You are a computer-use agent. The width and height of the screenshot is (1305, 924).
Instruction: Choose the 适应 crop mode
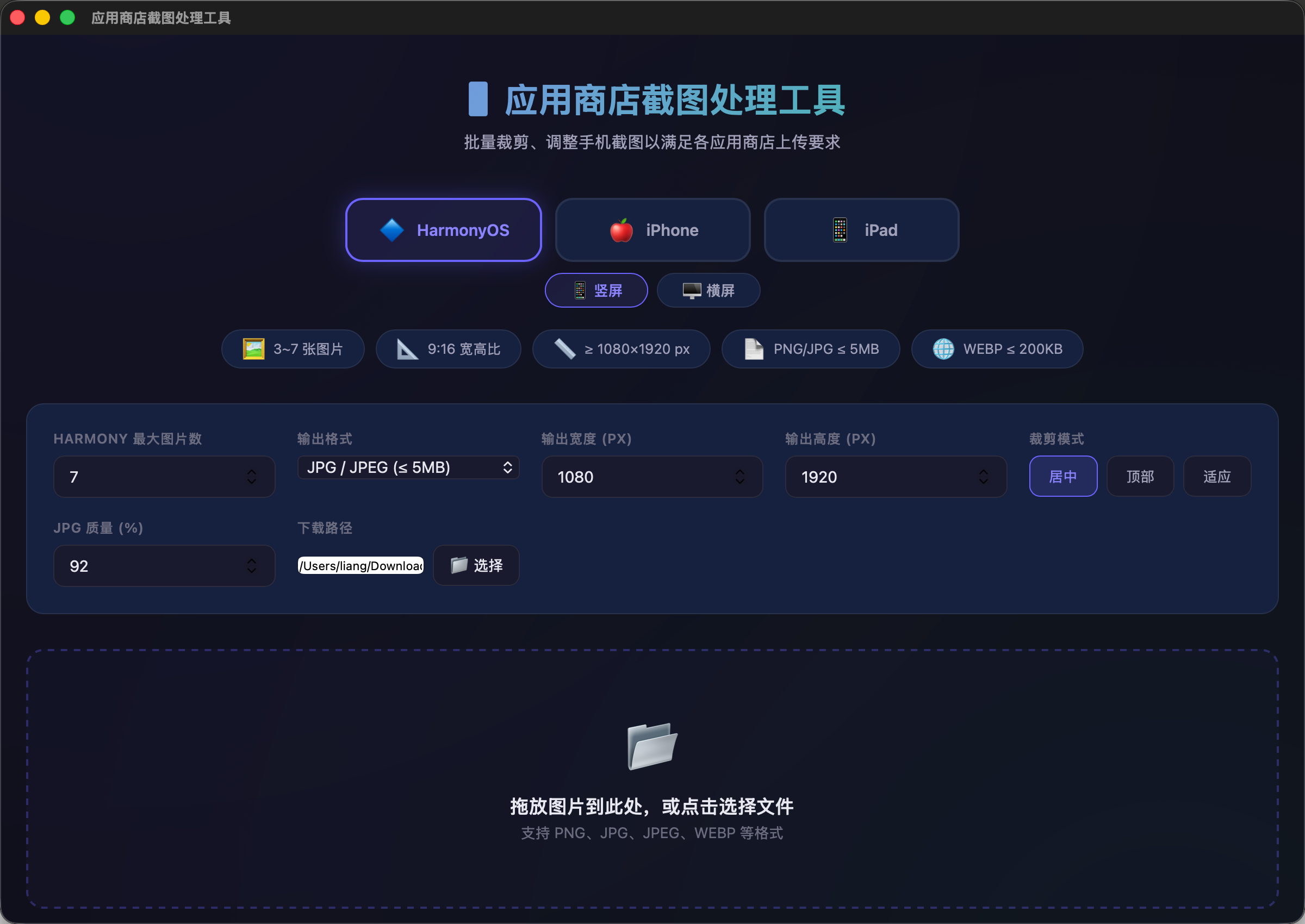point(1217,476)
